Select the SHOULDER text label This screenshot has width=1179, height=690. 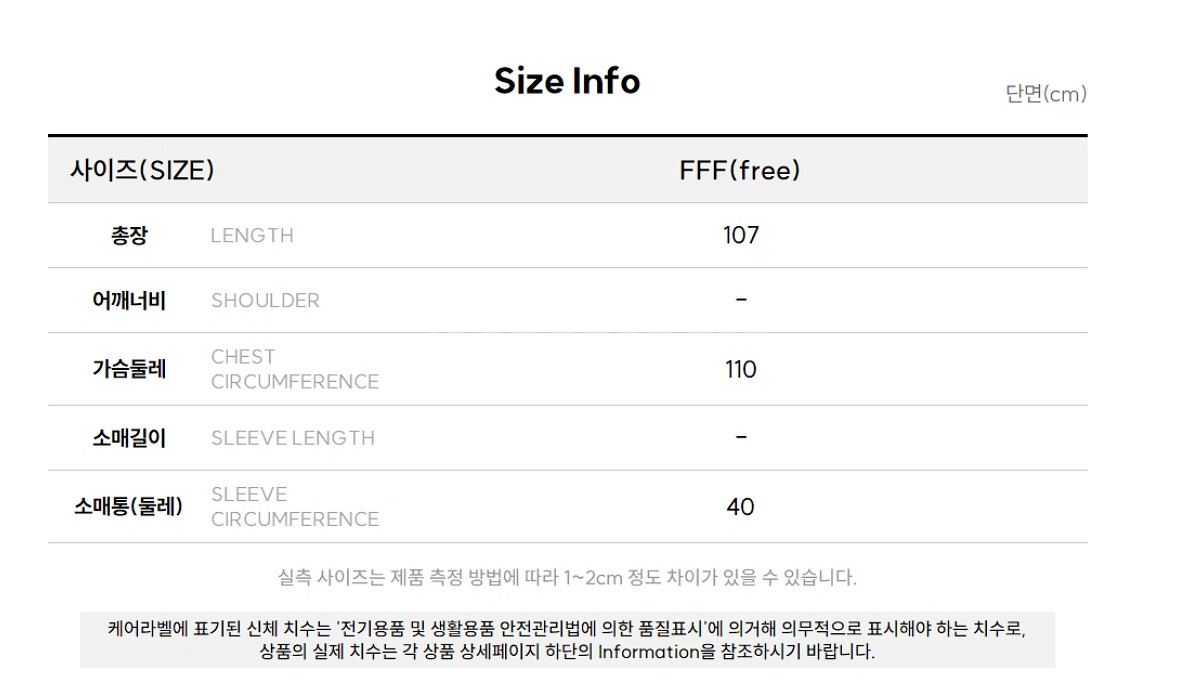point(265,301)
